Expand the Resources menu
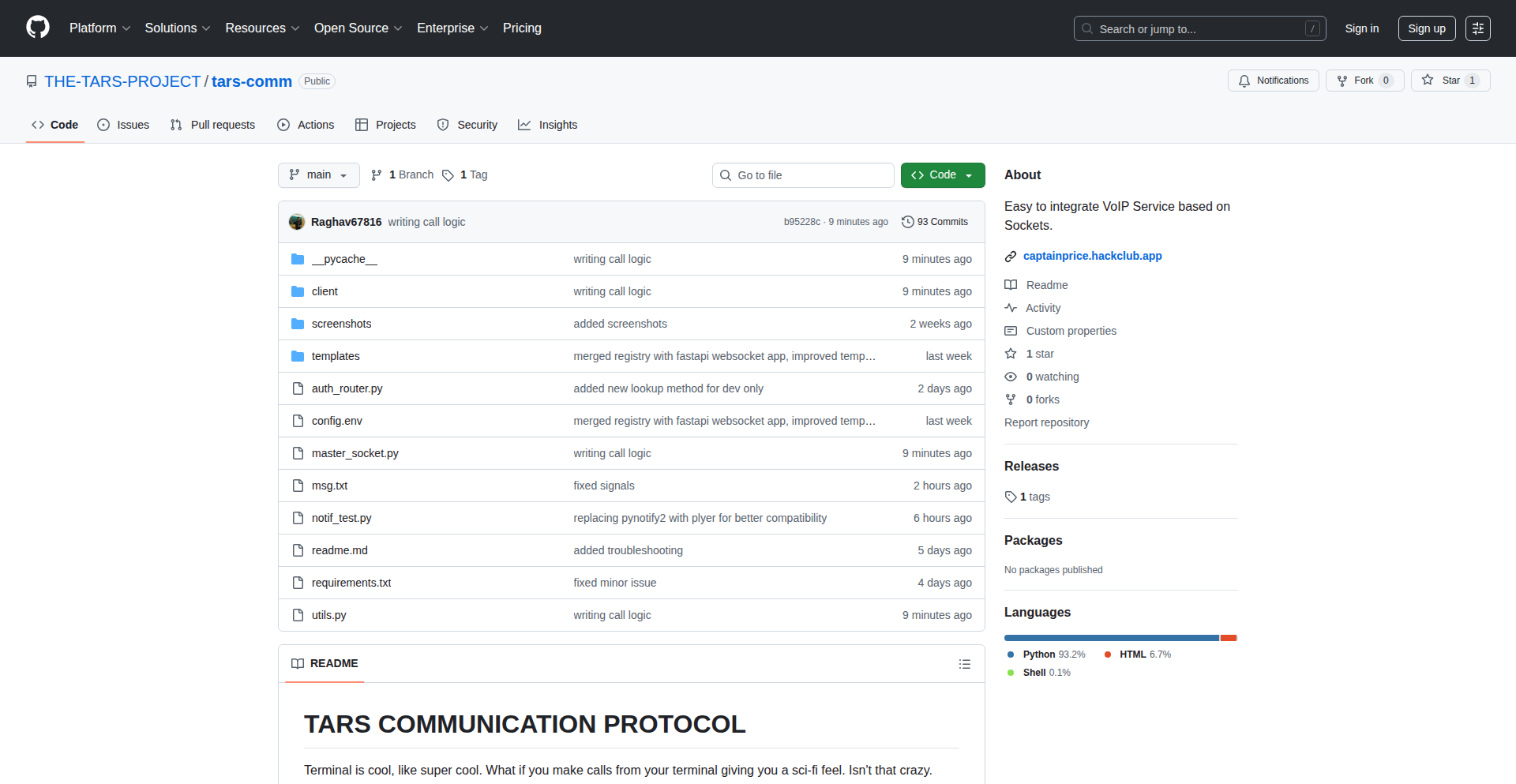 261,28
